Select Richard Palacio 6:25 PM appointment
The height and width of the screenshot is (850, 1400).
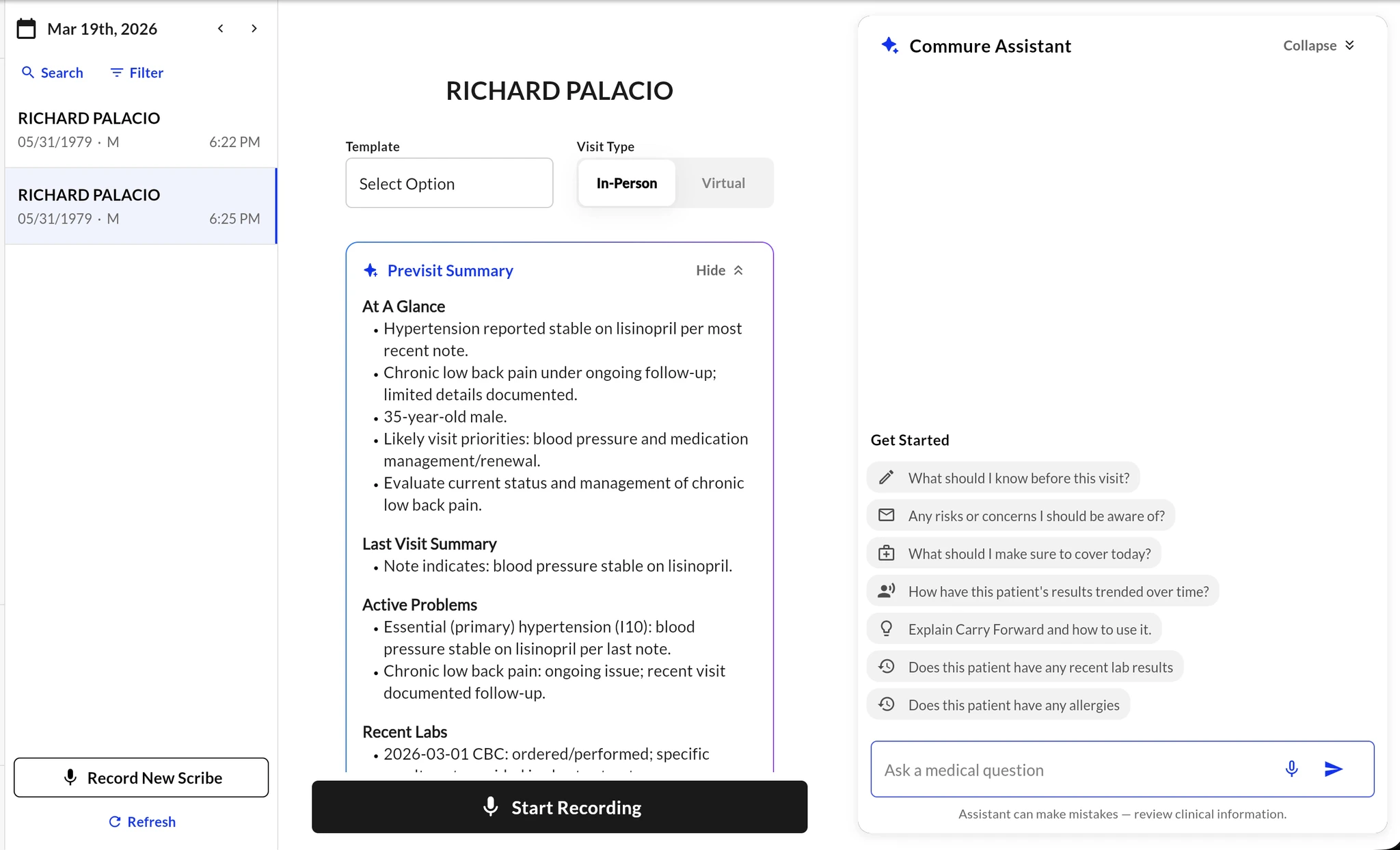pos(139,206)
